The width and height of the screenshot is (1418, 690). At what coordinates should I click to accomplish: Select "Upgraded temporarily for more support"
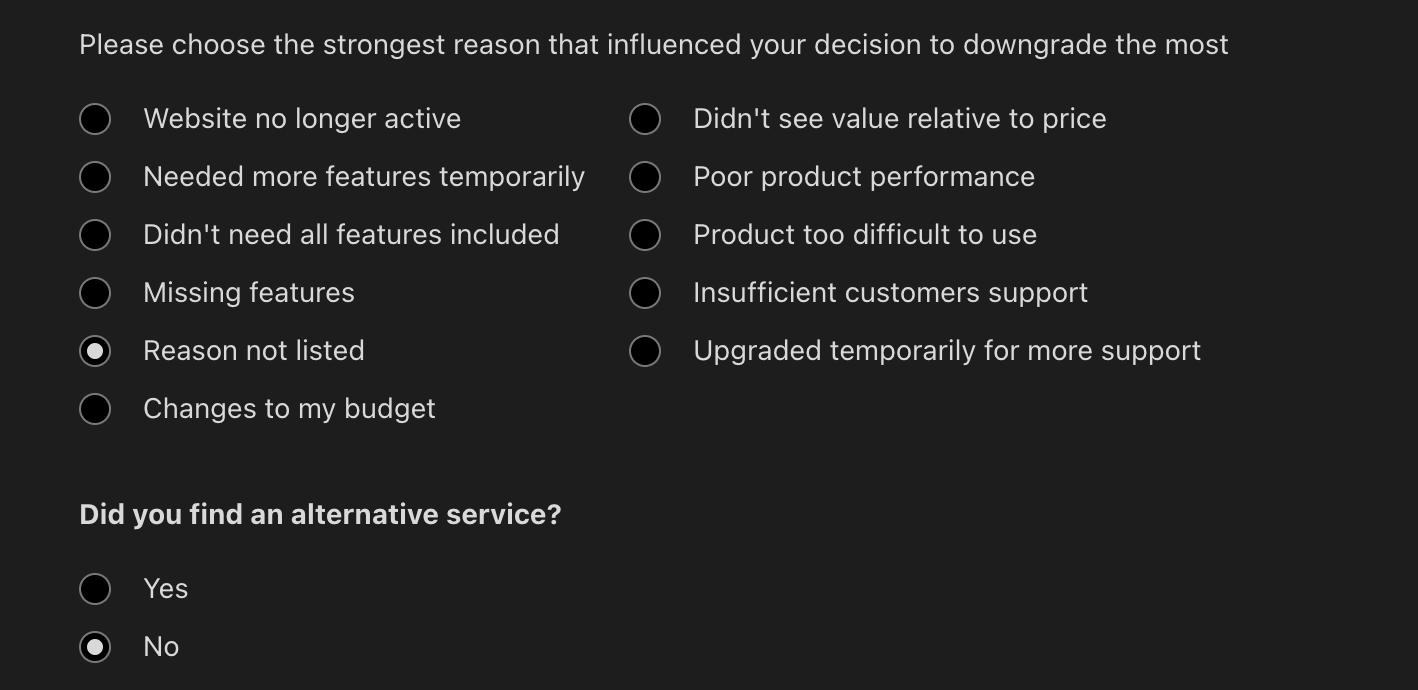coord(645,350)
